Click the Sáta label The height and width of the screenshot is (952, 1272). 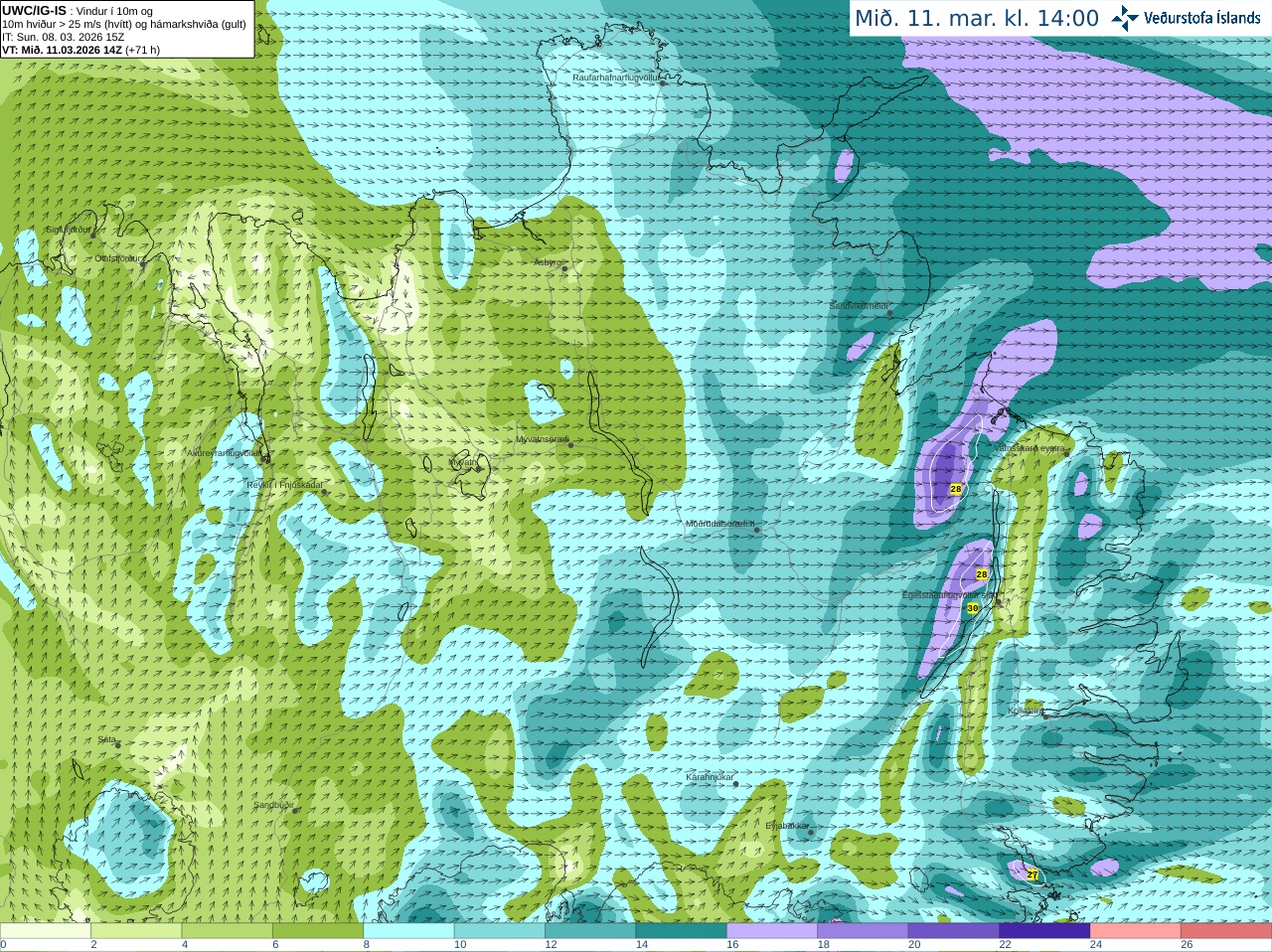(x=106, y=739)
